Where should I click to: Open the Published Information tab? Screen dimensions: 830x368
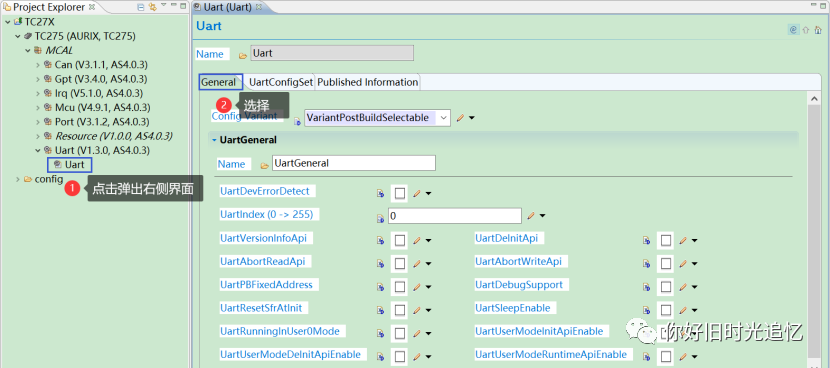click(367, 82)
